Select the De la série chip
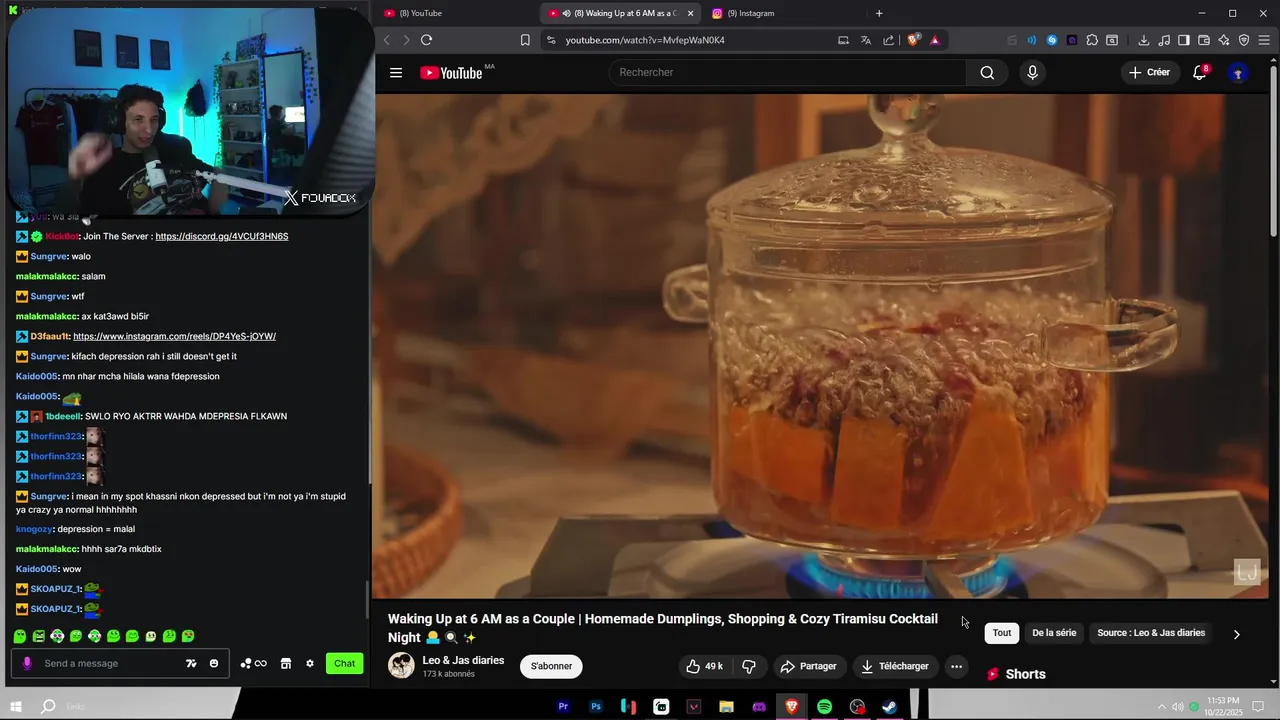 pos(1054,632)
